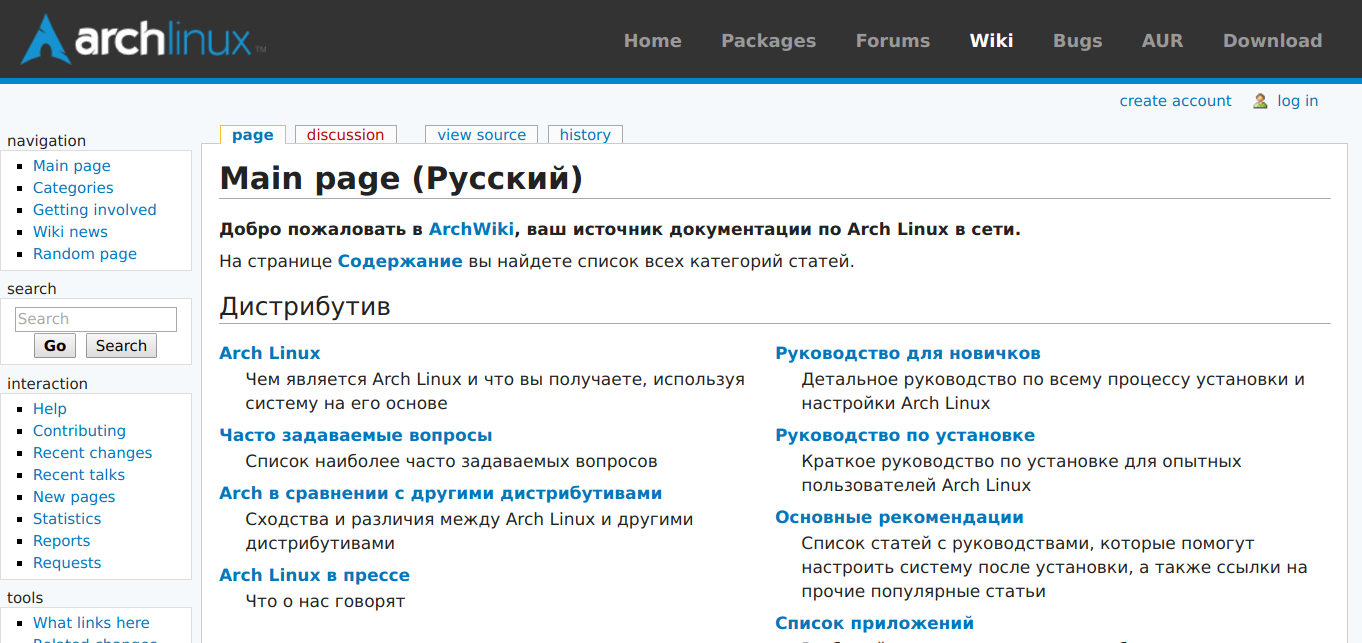Open What links here tool
Screen dimensions: 1362x643
[x=91, y=623]
